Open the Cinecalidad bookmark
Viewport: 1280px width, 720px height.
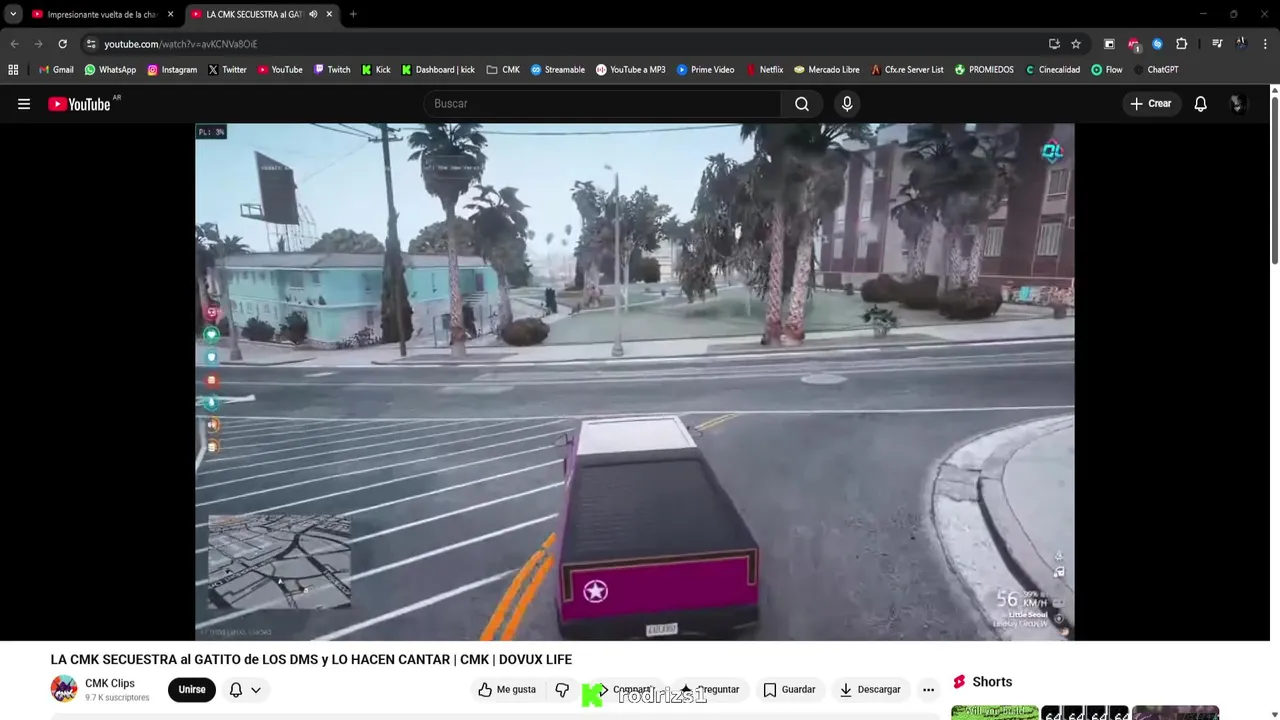click(x=1052, y=70)
